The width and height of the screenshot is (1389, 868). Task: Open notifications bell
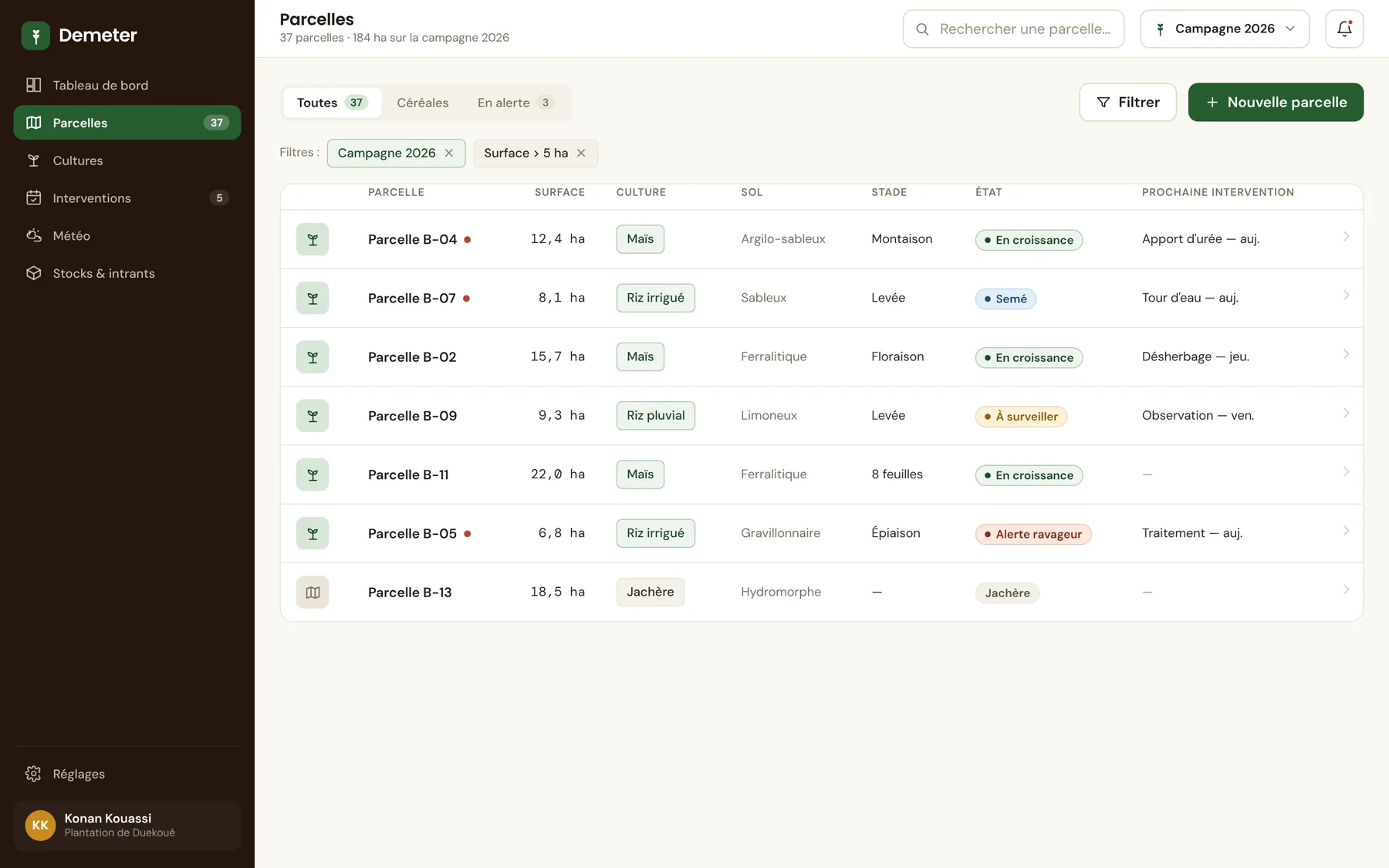coord(1344,29)
